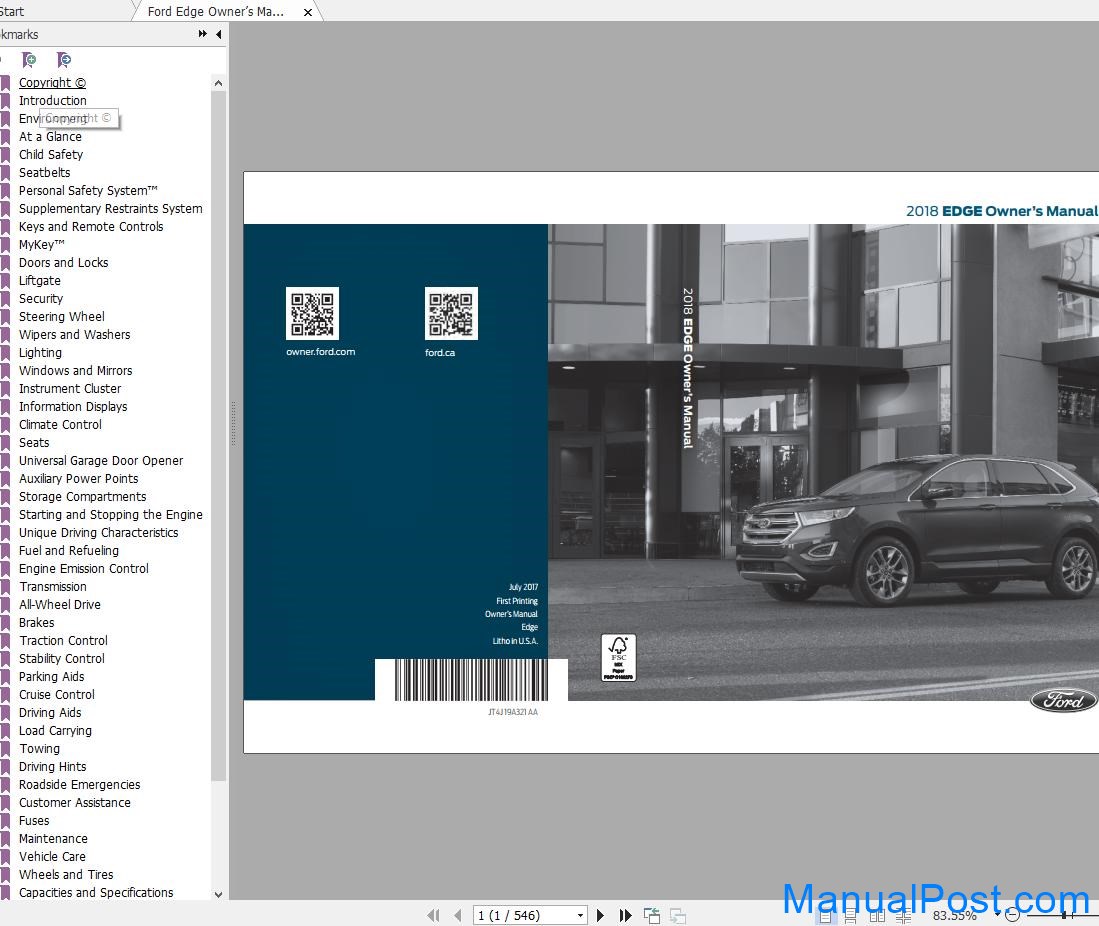Open the Storage Compartments bookmark

click(83, 496)
